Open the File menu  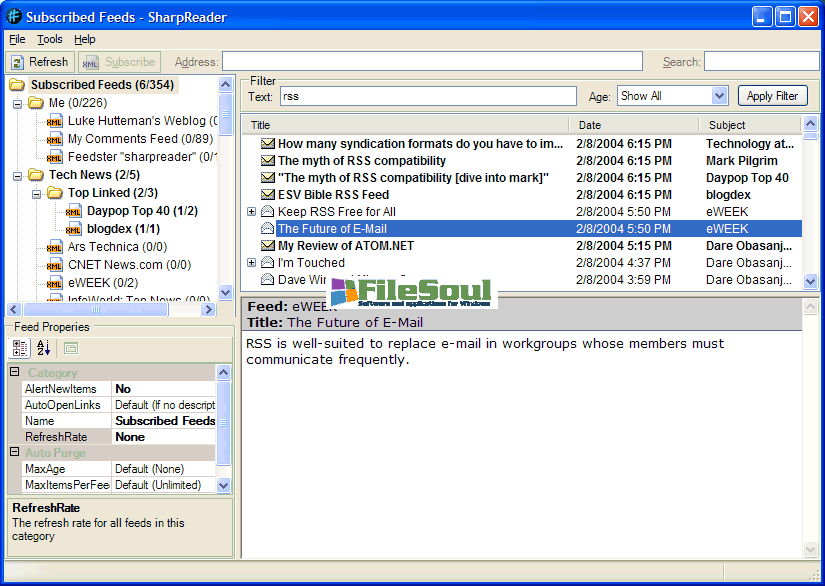[17, 39]
